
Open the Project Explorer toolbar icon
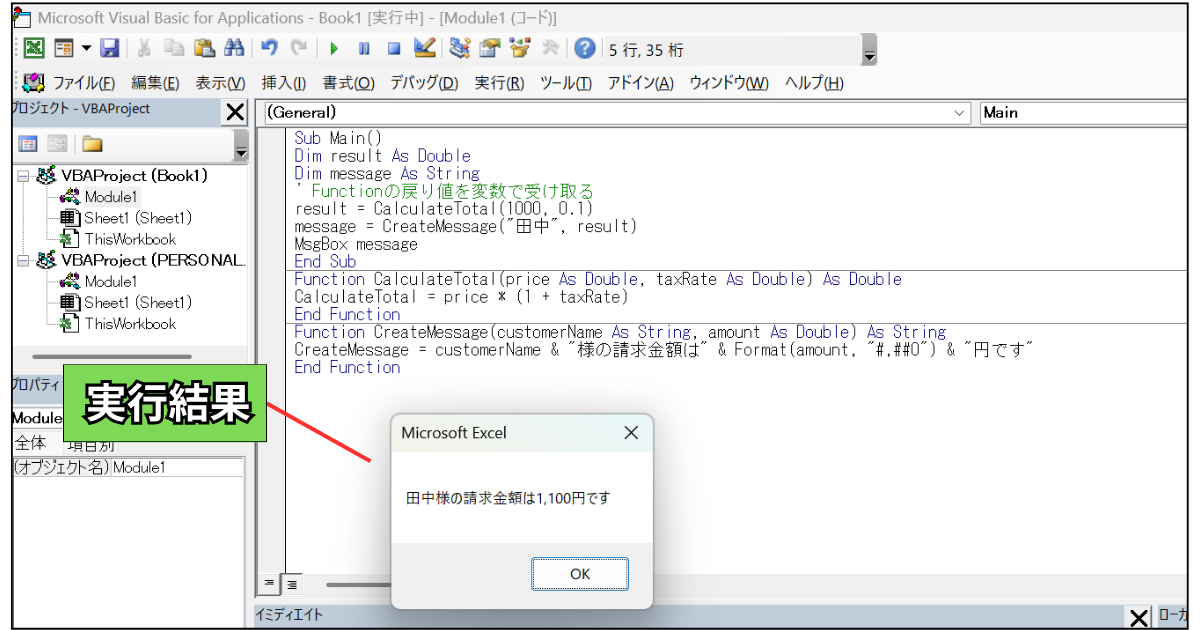tap(460, 49)
